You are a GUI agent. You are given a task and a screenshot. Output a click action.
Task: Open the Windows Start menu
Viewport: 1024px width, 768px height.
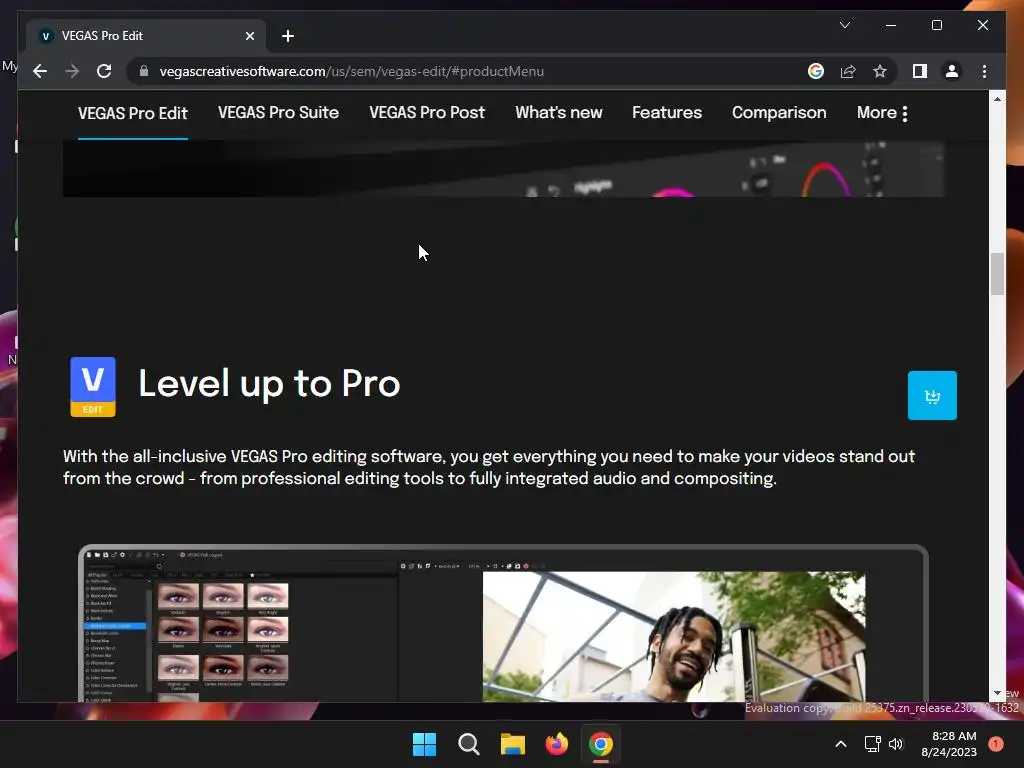[x=424, y=744]
